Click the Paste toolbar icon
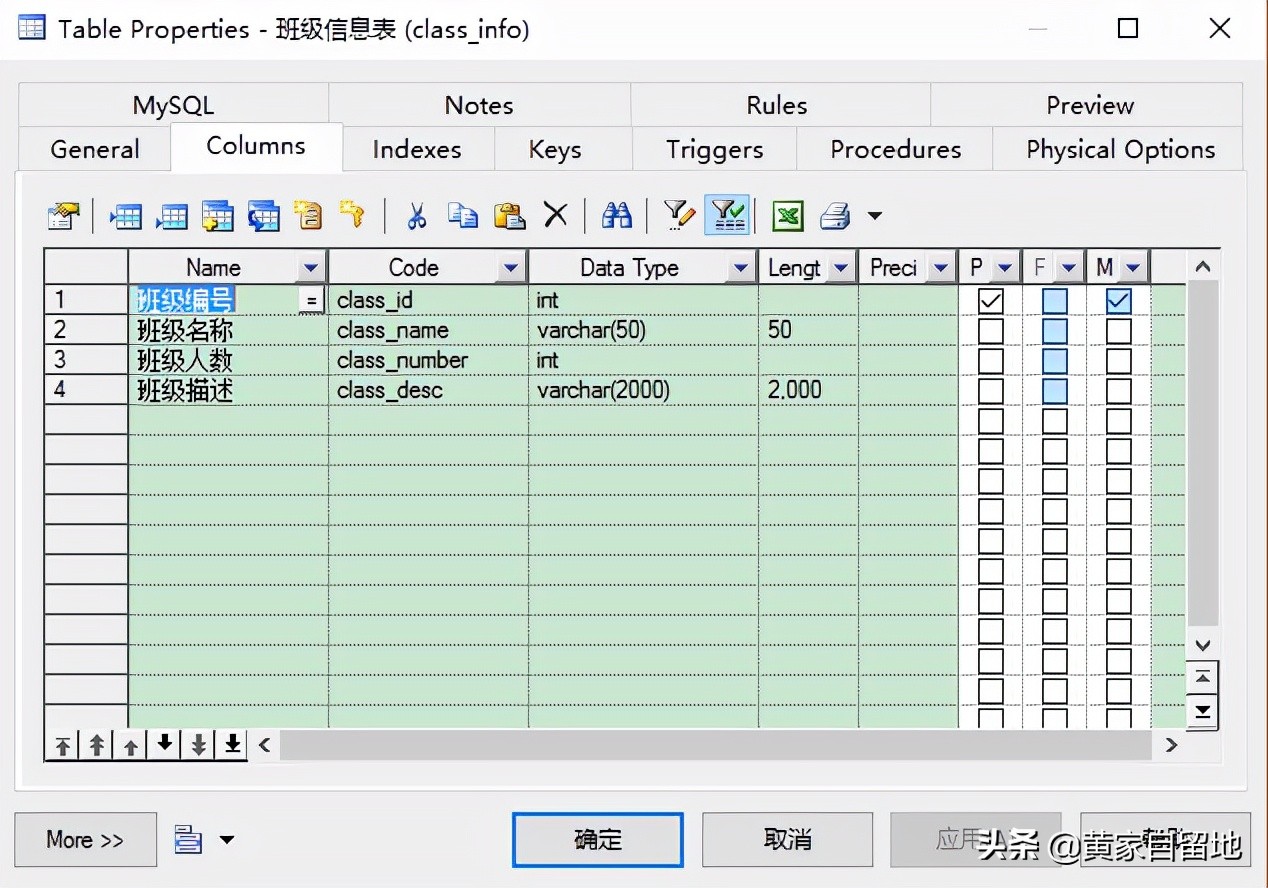The image size is (1268, 888). 508,215
